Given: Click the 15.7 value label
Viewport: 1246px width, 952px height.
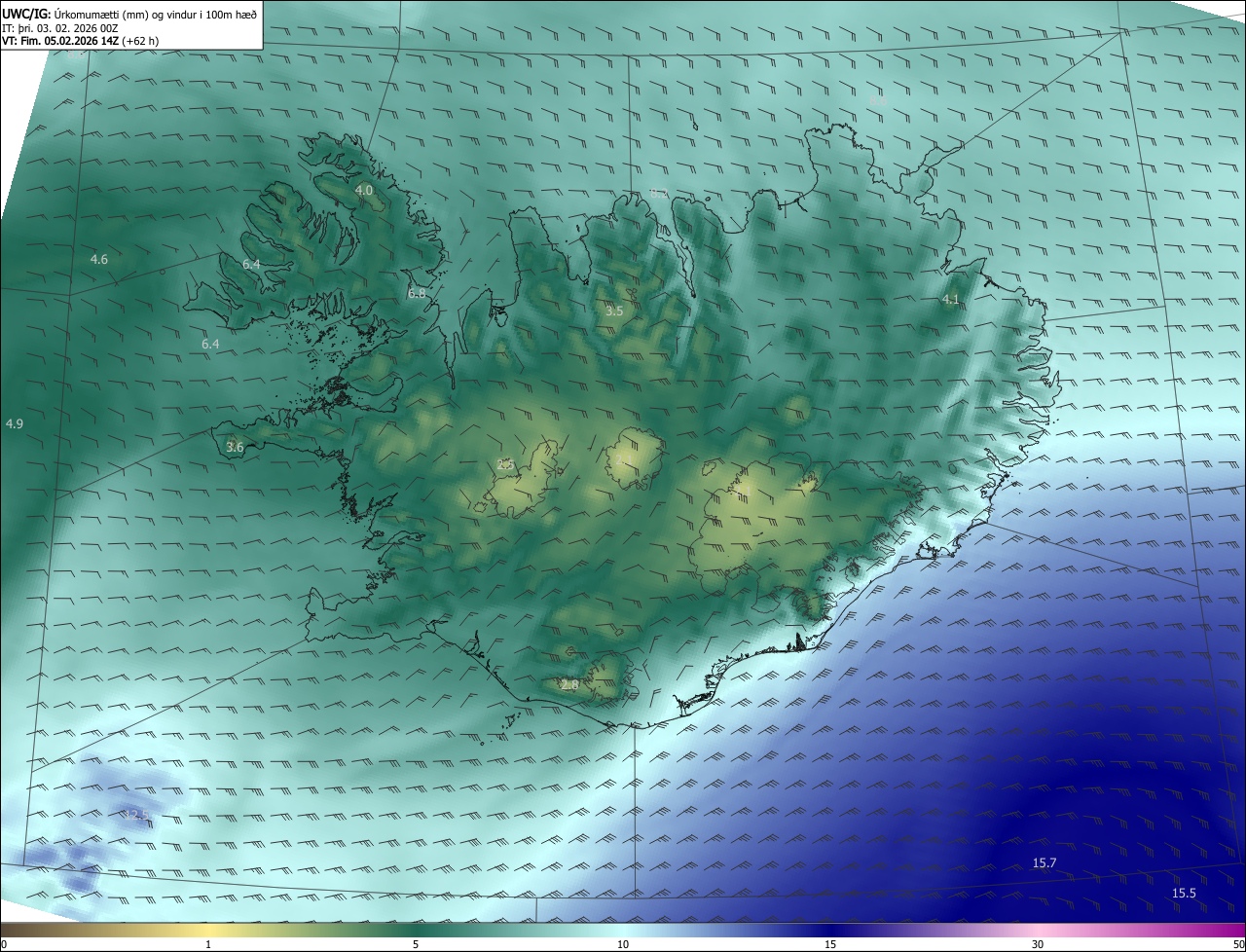Looking at the screenshot, I should [1044, 863].
